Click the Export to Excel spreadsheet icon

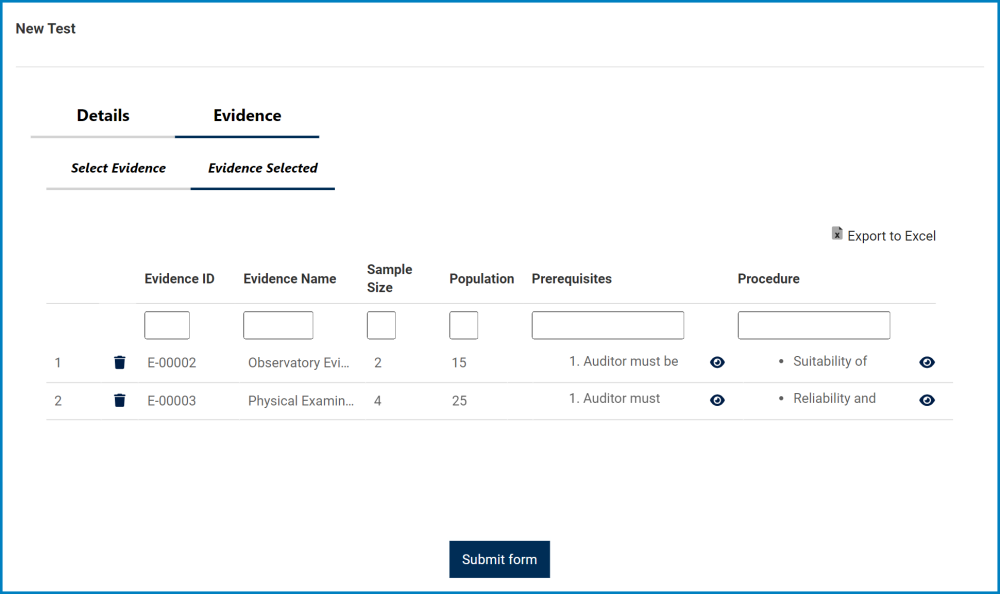(x=836, y=234)
